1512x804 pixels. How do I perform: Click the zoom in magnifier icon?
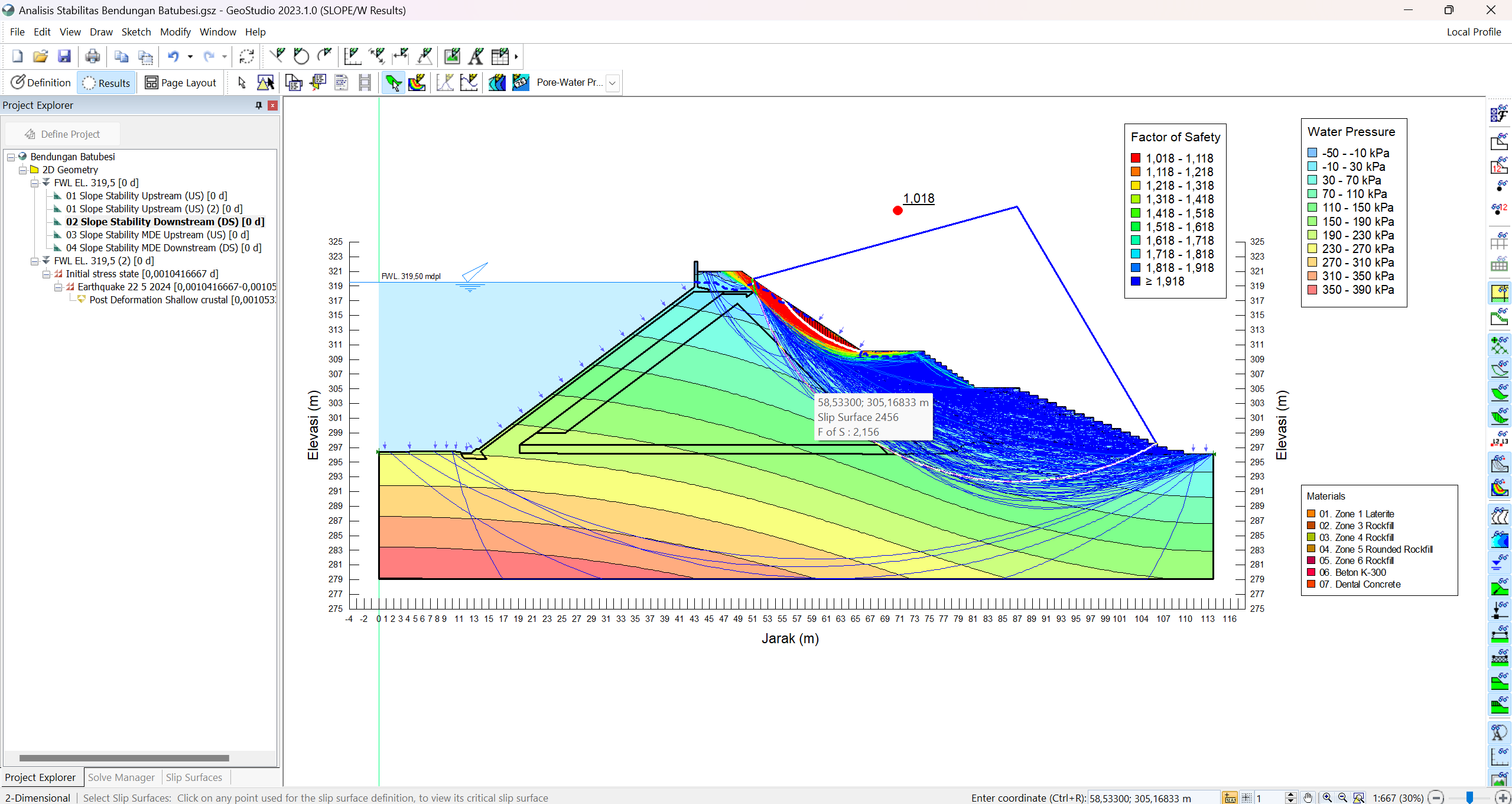click(x=1327, y=797)
